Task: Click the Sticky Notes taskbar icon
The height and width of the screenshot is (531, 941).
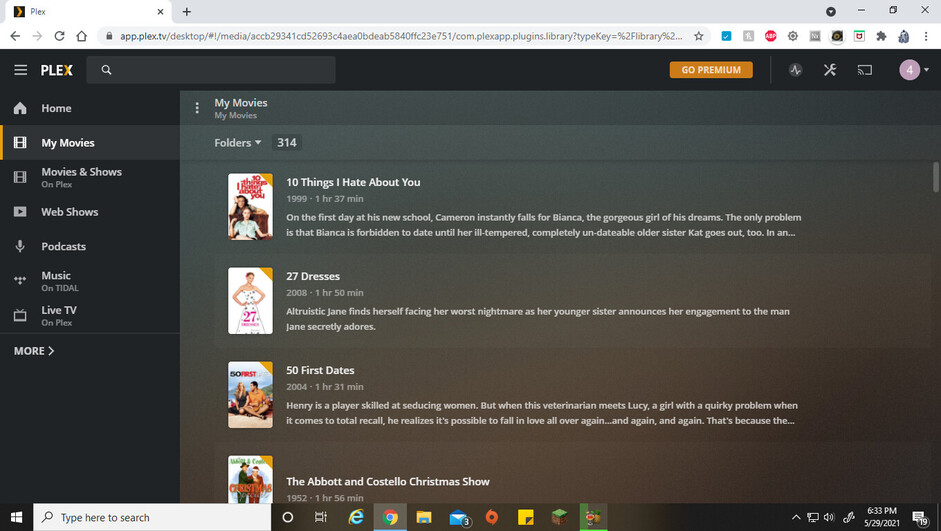Action: point(525,517)
